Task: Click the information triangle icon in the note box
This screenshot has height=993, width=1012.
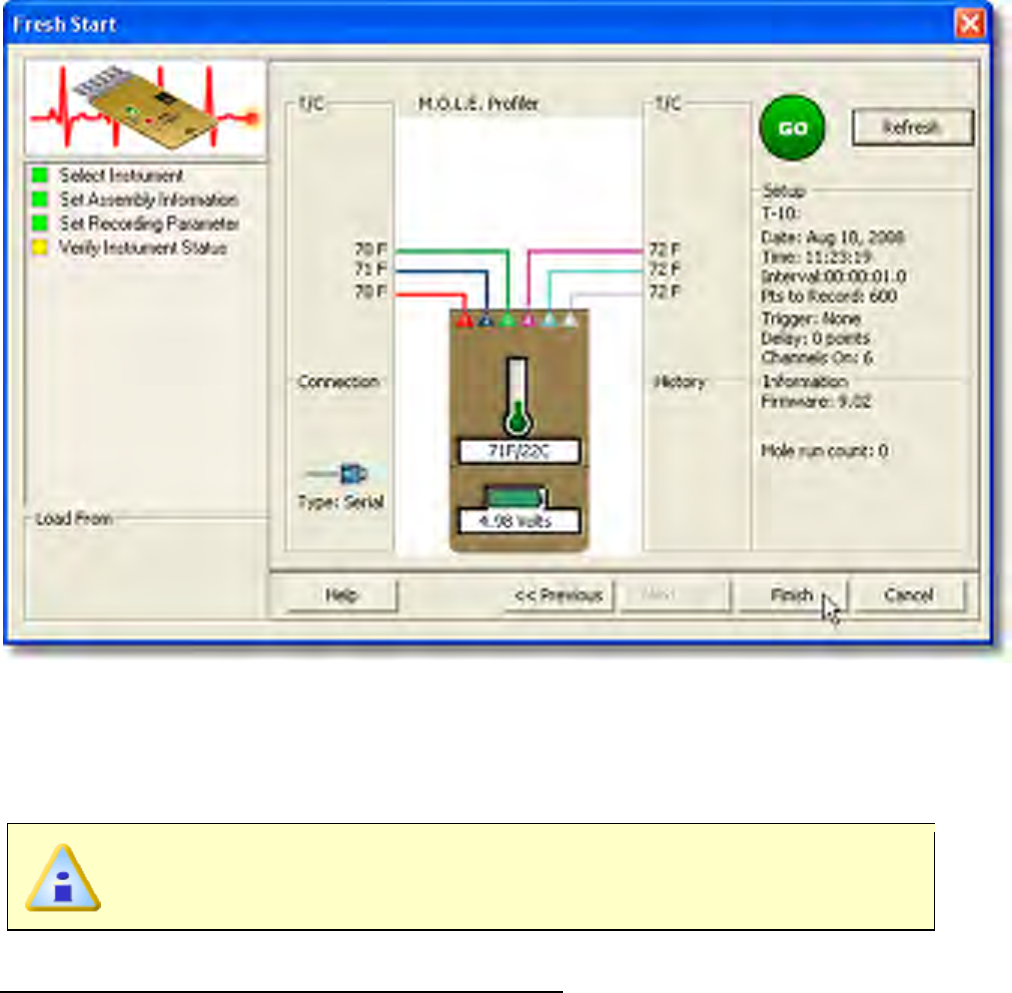Action: click(63, 878)
